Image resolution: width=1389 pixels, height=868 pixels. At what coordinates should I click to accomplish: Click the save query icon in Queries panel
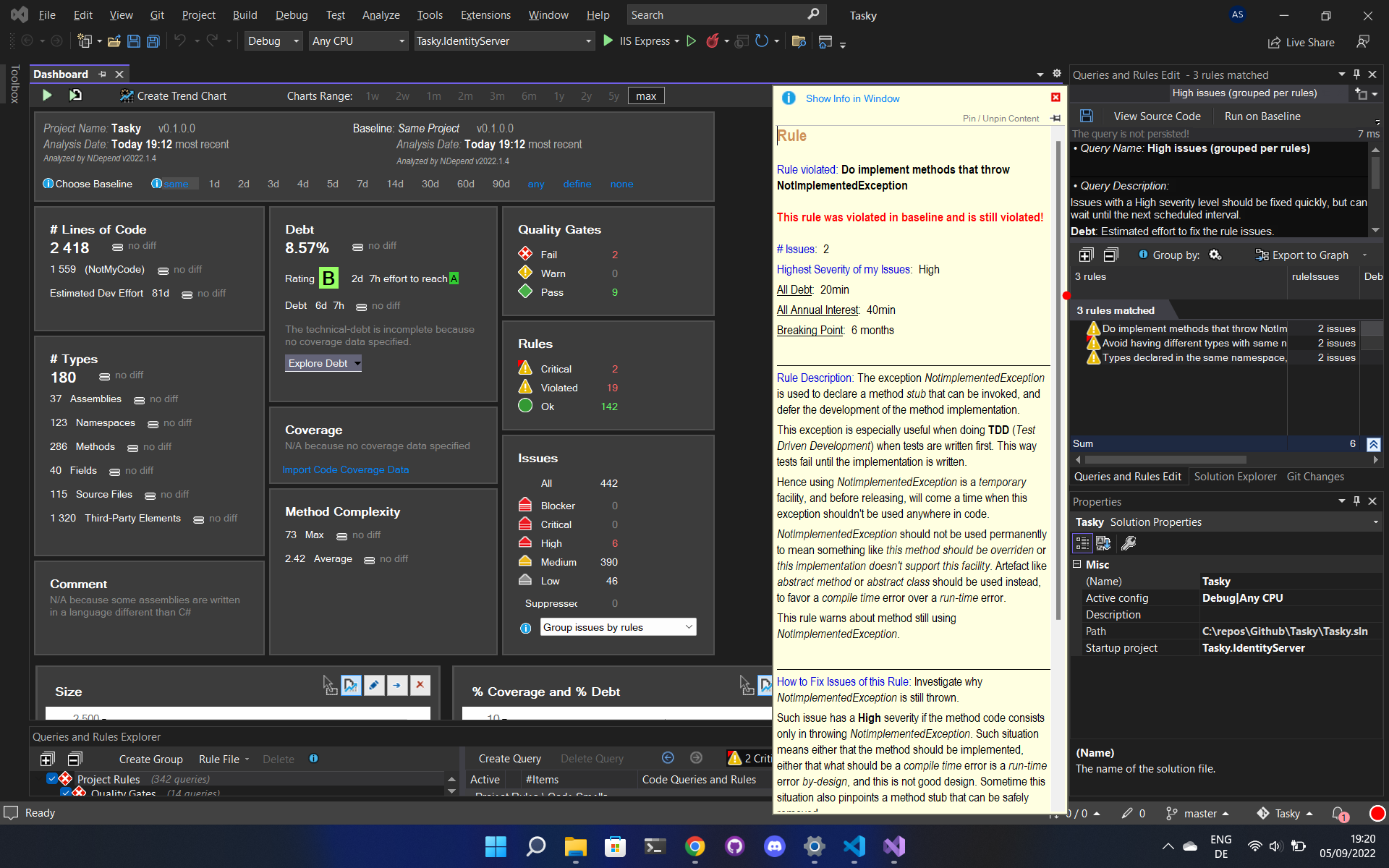click(1086, 116)
